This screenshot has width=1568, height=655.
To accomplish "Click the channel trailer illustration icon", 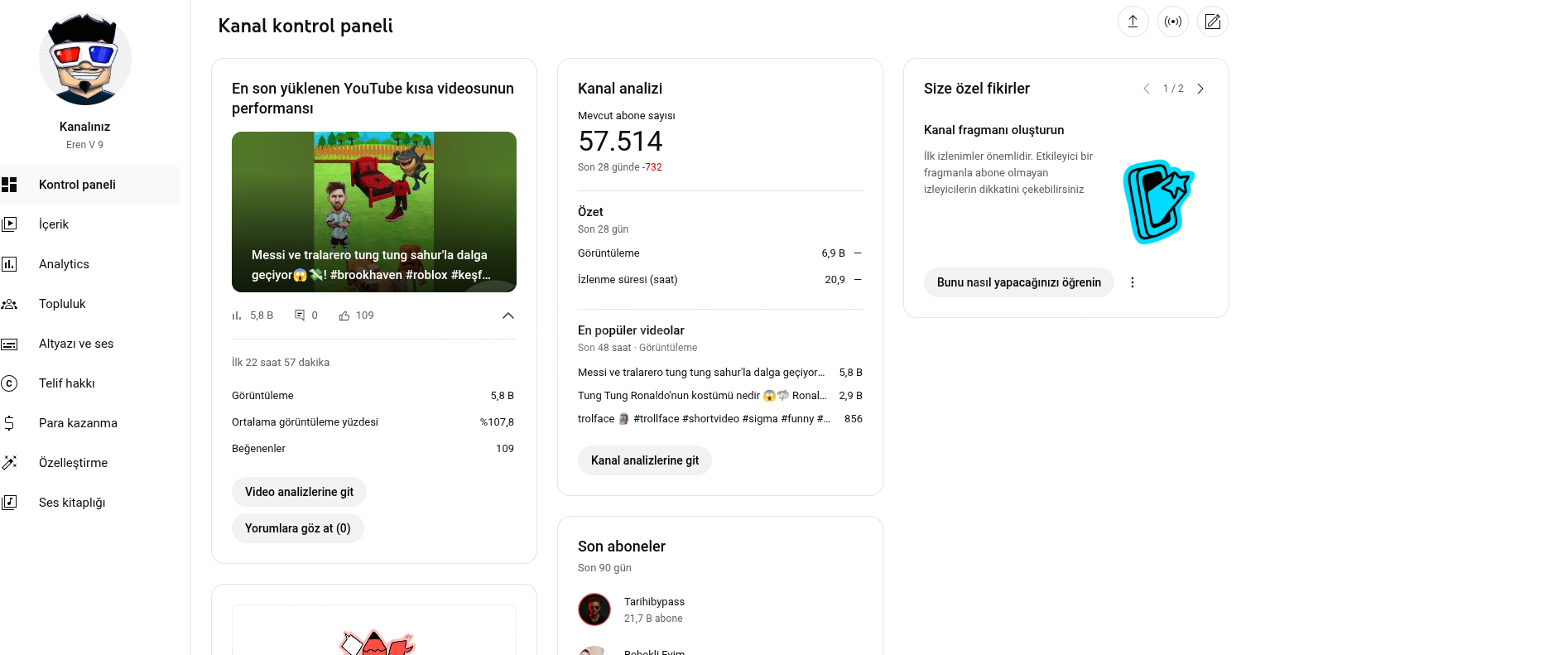I will [1158, 202].
